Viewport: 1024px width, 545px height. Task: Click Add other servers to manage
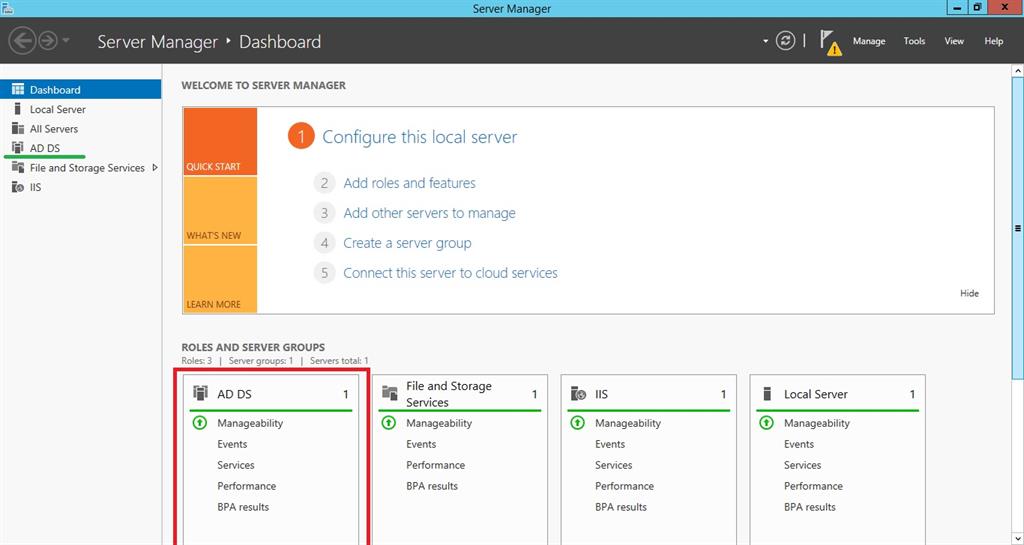pos(429,213)
